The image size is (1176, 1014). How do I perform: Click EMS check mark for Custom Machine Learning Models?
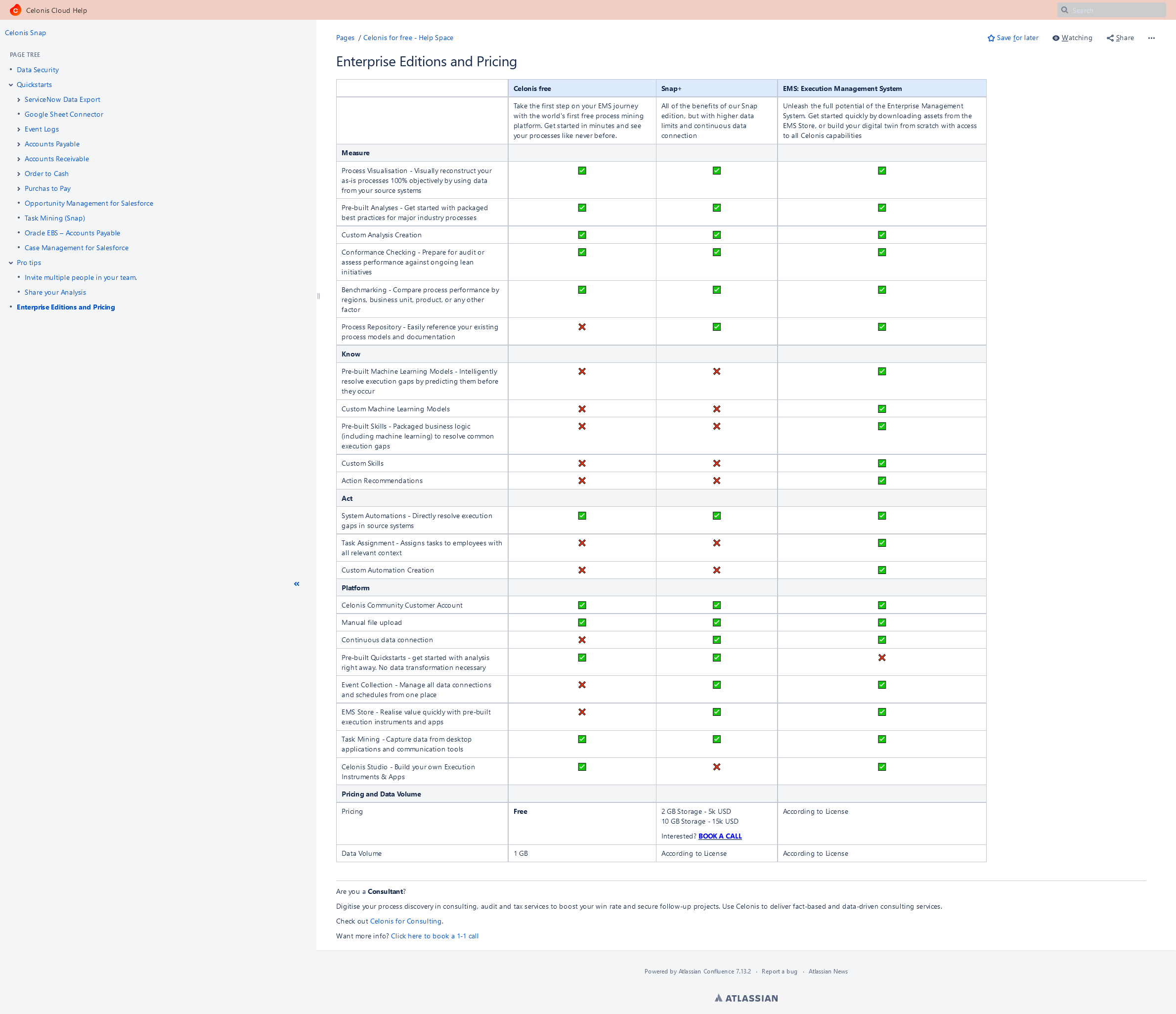point(881,409)
